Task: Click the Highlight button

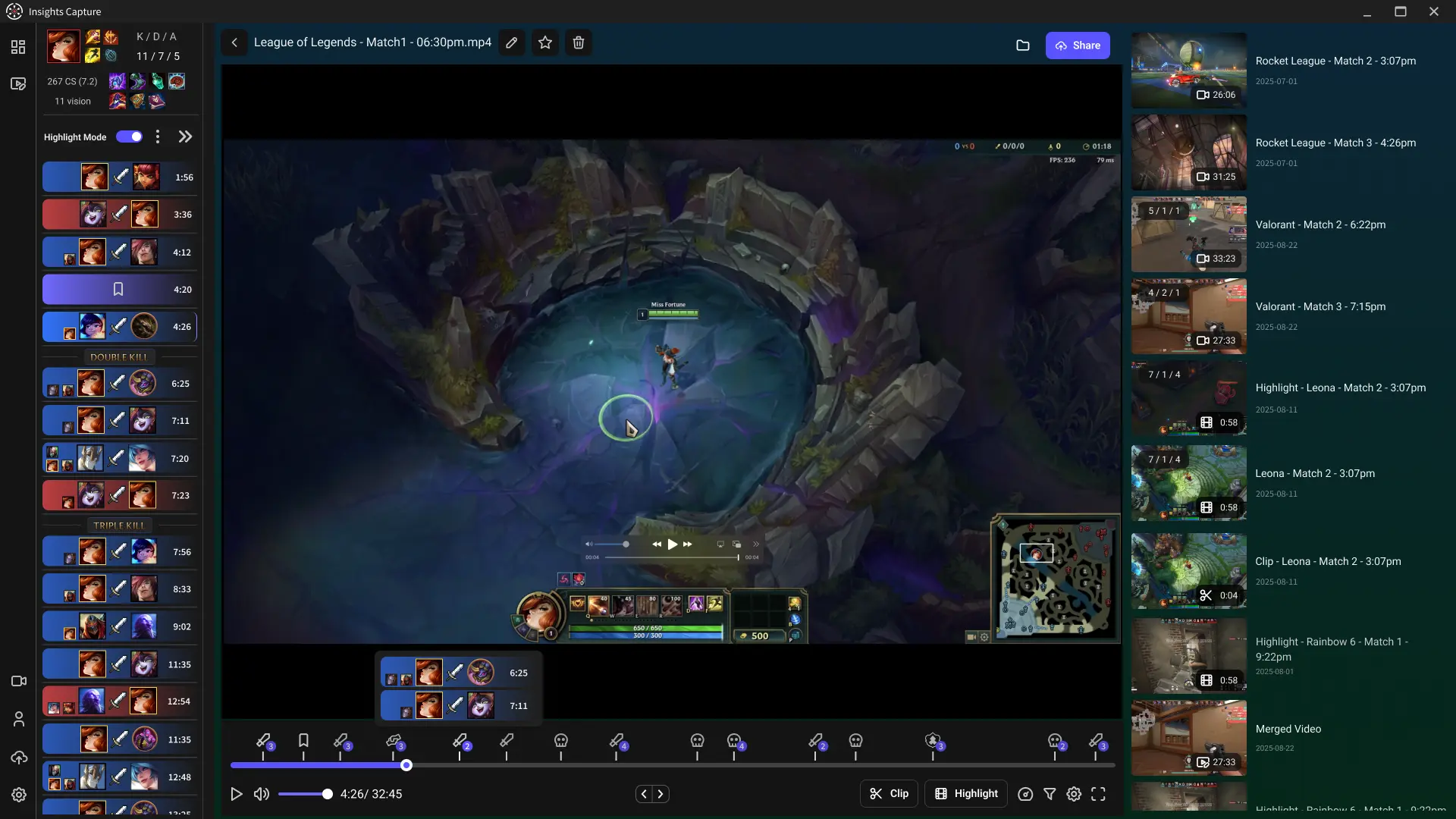Action: click(966, 793)
